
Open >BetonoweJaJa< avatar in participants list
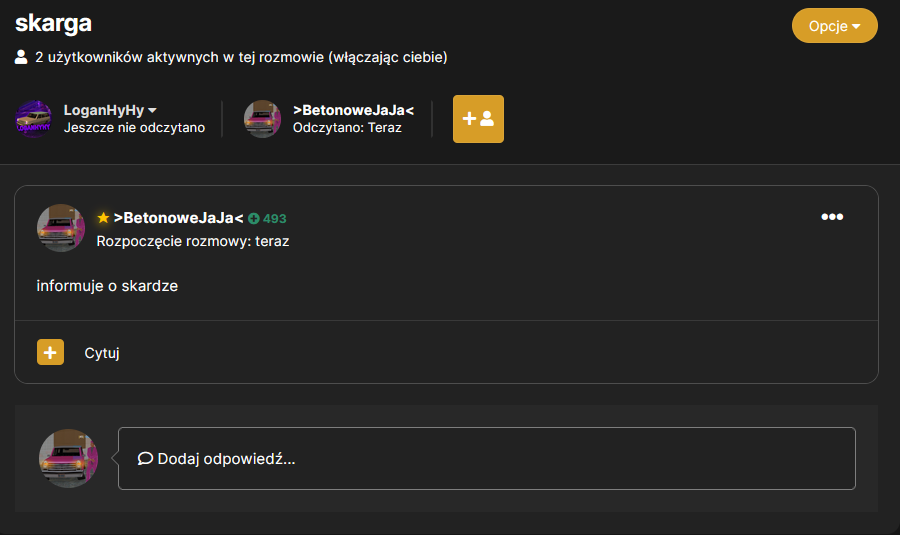point(262,119)
